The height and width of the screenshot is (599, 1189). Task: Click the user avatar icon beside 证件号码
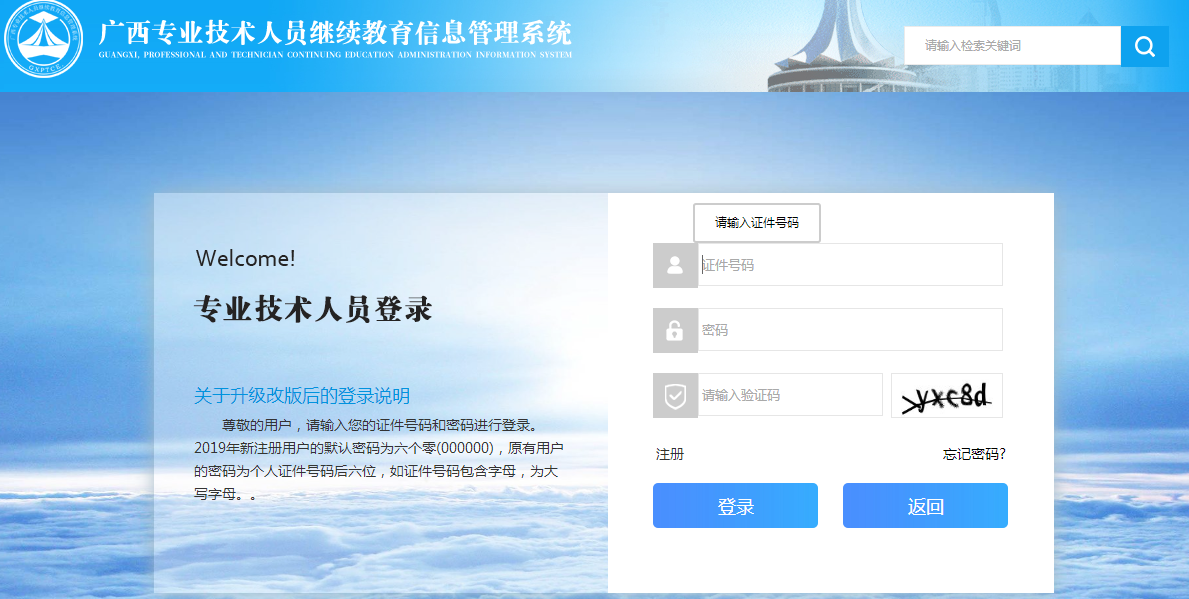tap(675, 265)
